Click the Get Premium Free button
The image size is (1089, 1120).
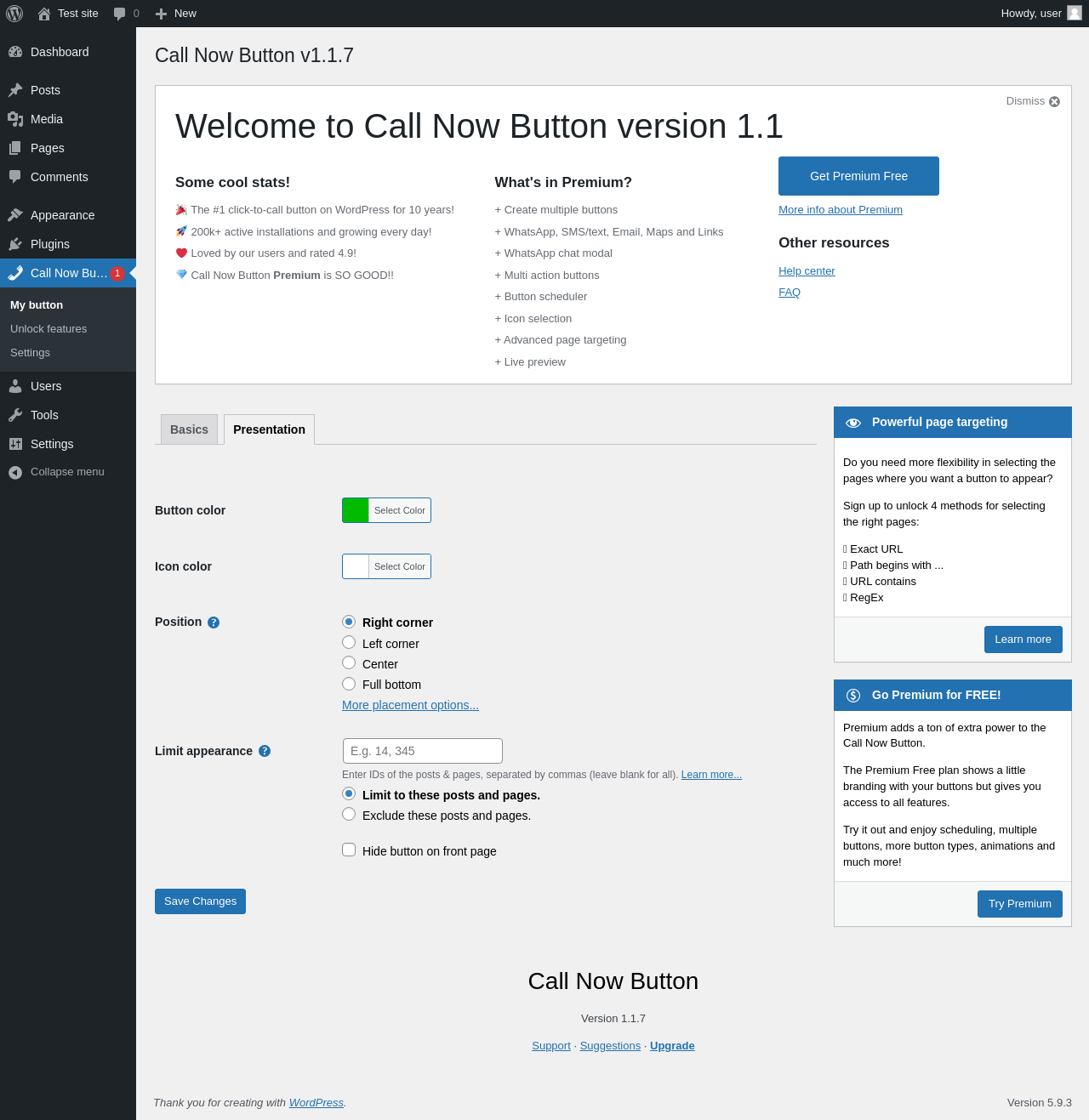858,176
